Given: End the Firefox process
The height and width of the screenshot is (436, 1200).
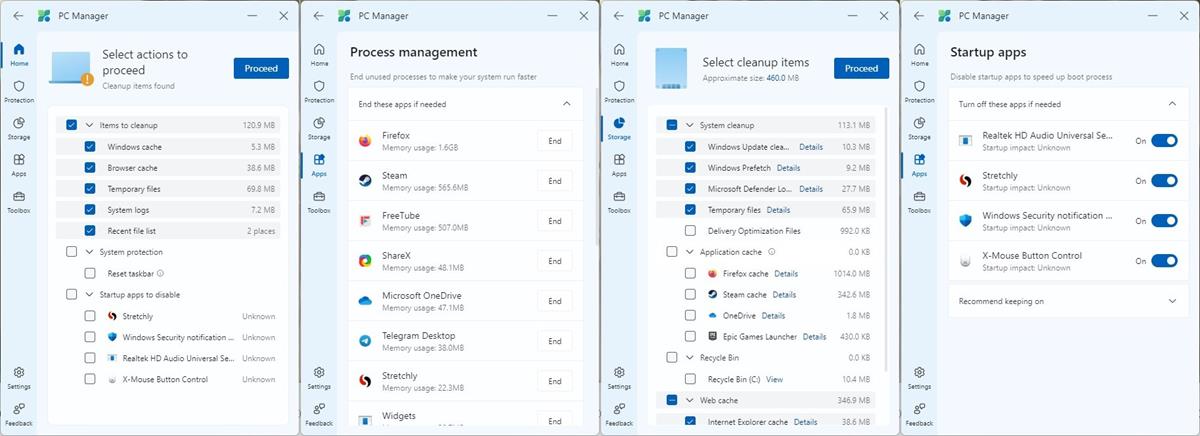Looking at the screenshot, I should 555,141.
